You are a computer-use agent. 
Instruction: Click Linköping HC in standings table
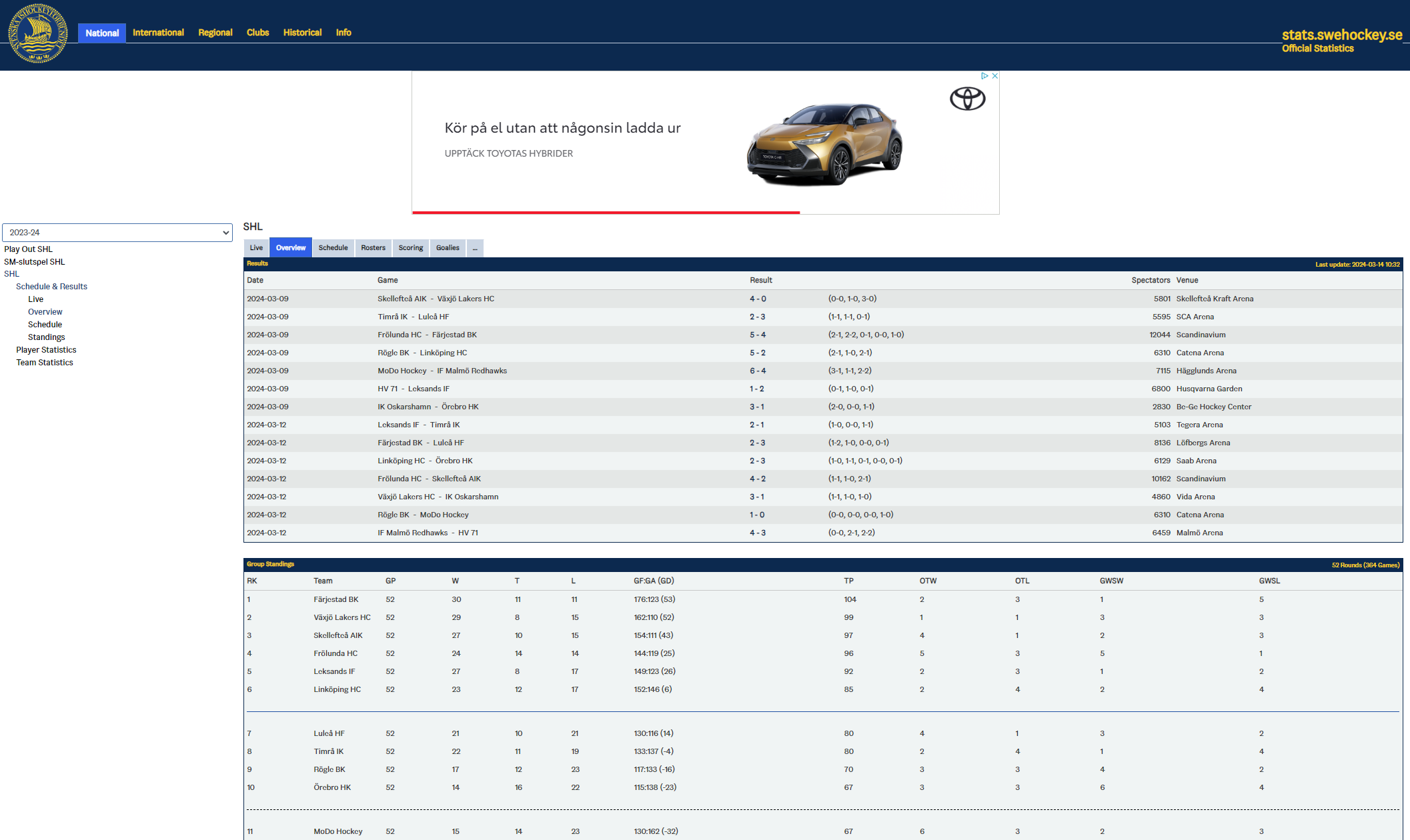[337, 689]
